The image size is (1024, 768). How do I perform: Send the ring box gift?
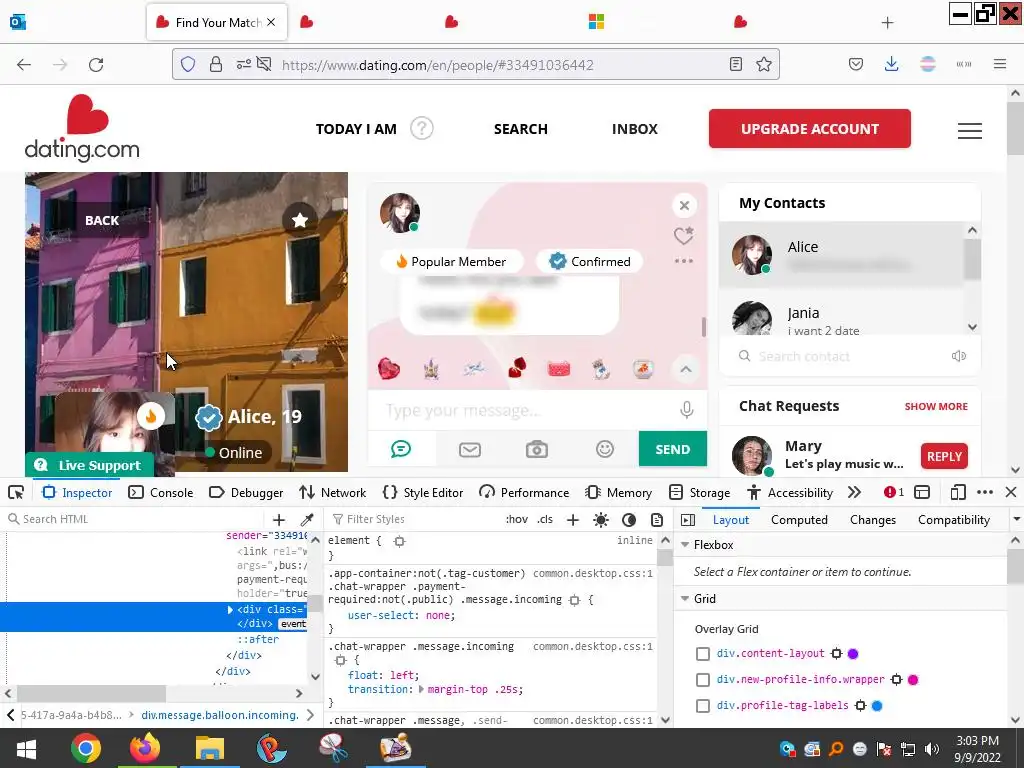(x=517, y=369)
